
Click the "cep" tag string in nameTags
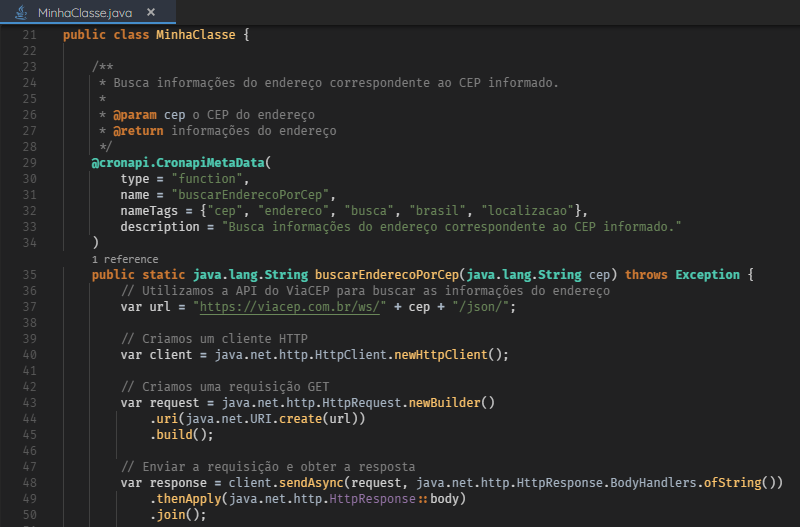pyautogui.click(x=225, y=211)
